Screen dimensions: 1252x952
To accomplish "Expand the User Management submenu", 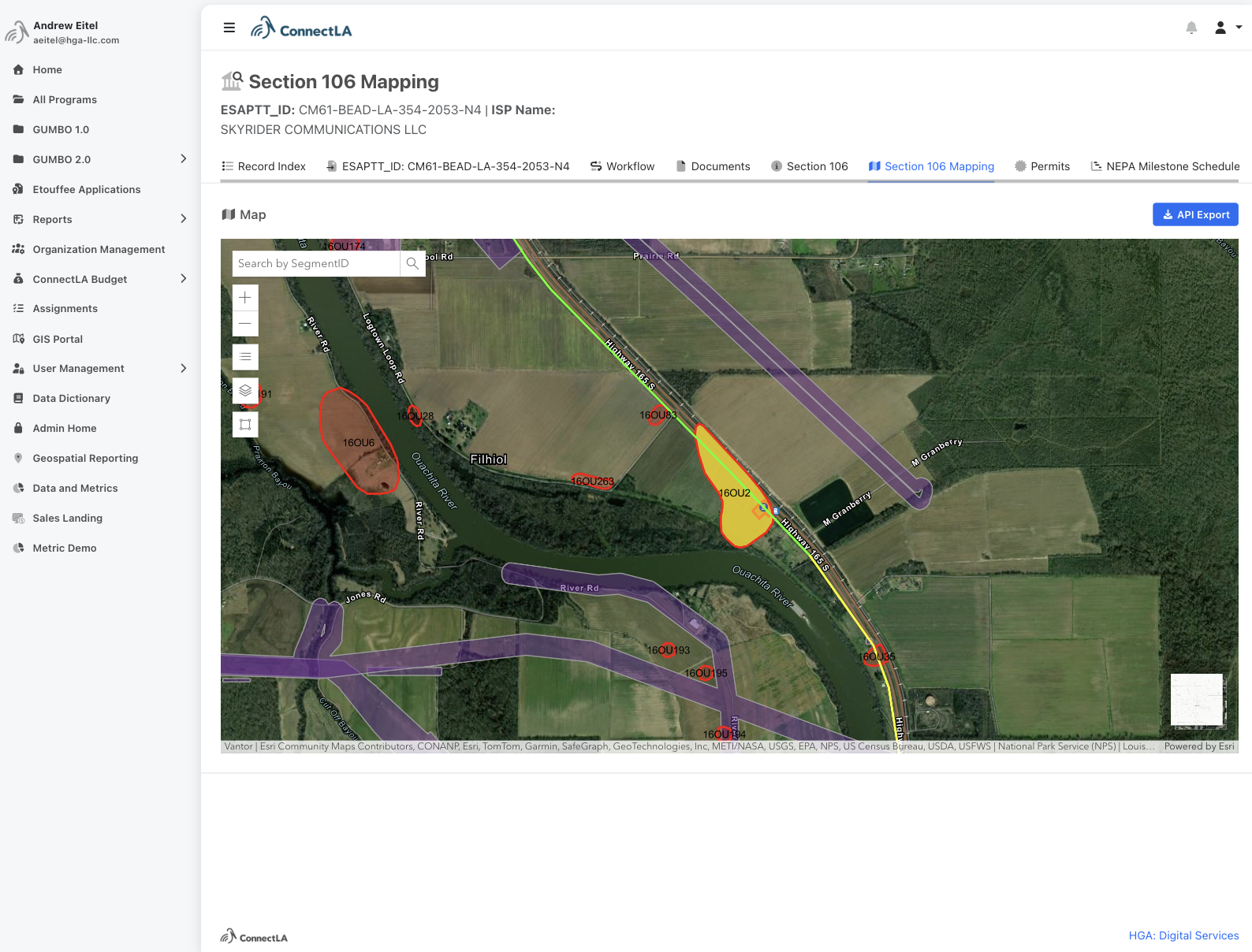I will [184, 368].
